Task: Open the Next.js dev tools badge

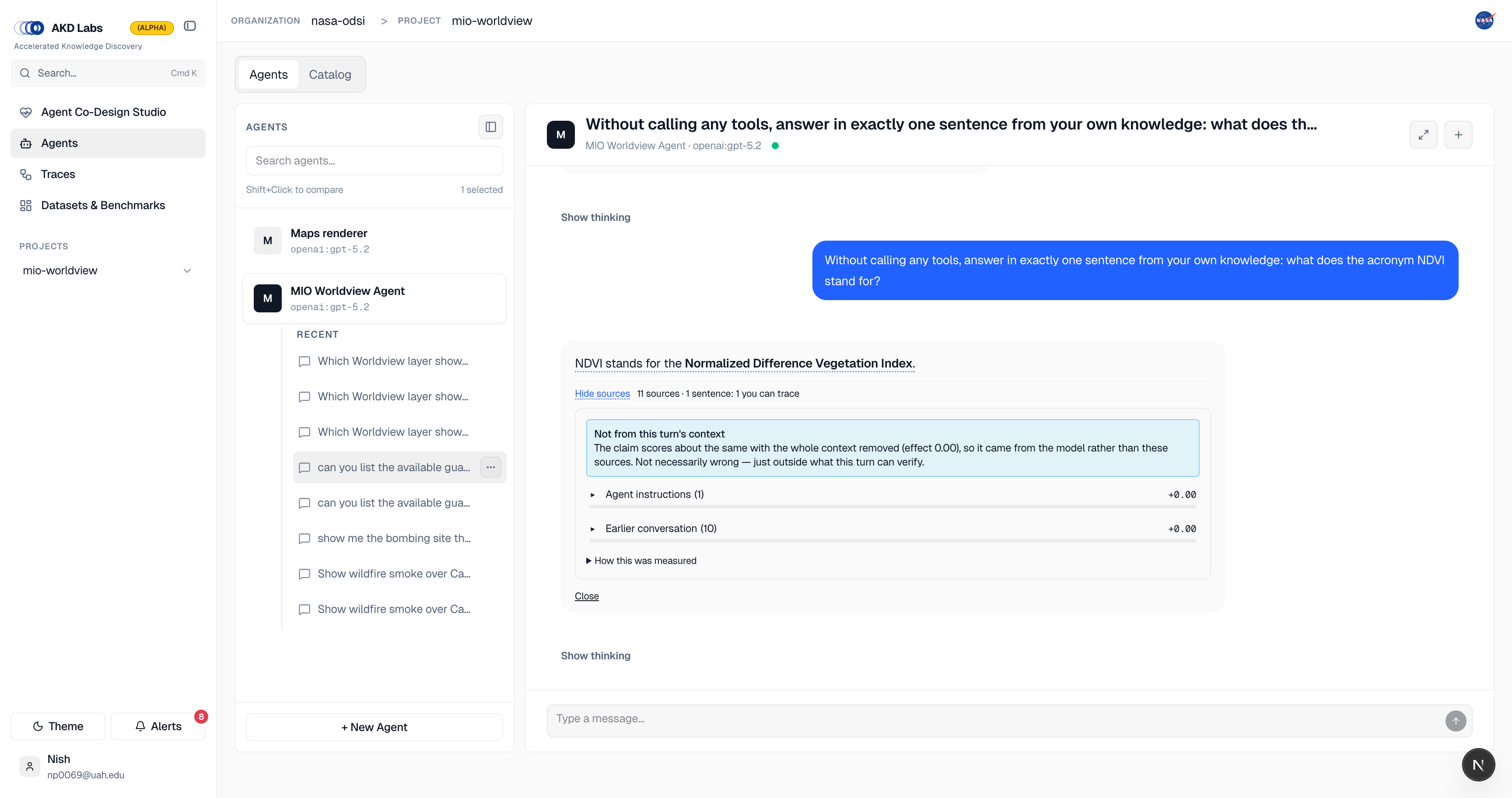Action: pos(1478,765)
